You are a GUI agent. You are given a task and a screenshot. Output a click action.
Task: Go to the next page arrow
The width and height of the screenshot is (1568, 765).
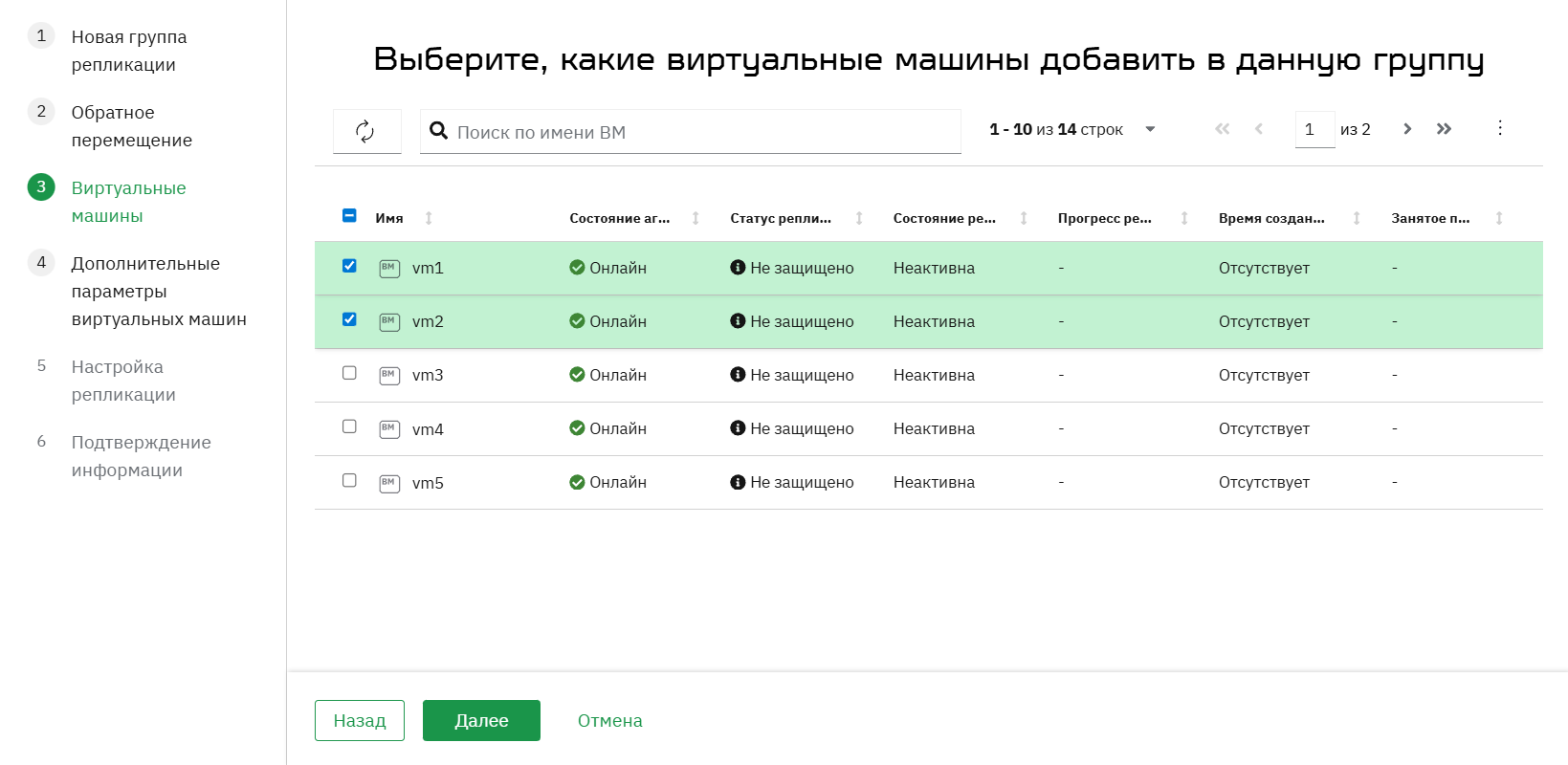click(1407, 129)
